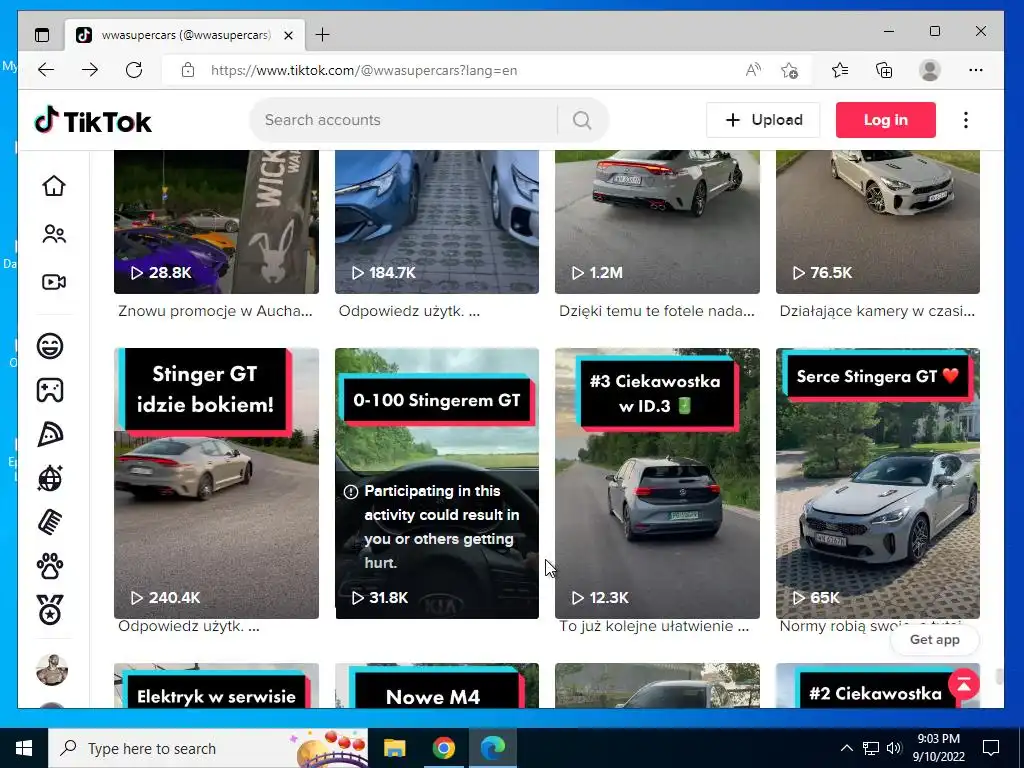
Task: Open a new browser tab with plus
Action: (x=323, y=35)
